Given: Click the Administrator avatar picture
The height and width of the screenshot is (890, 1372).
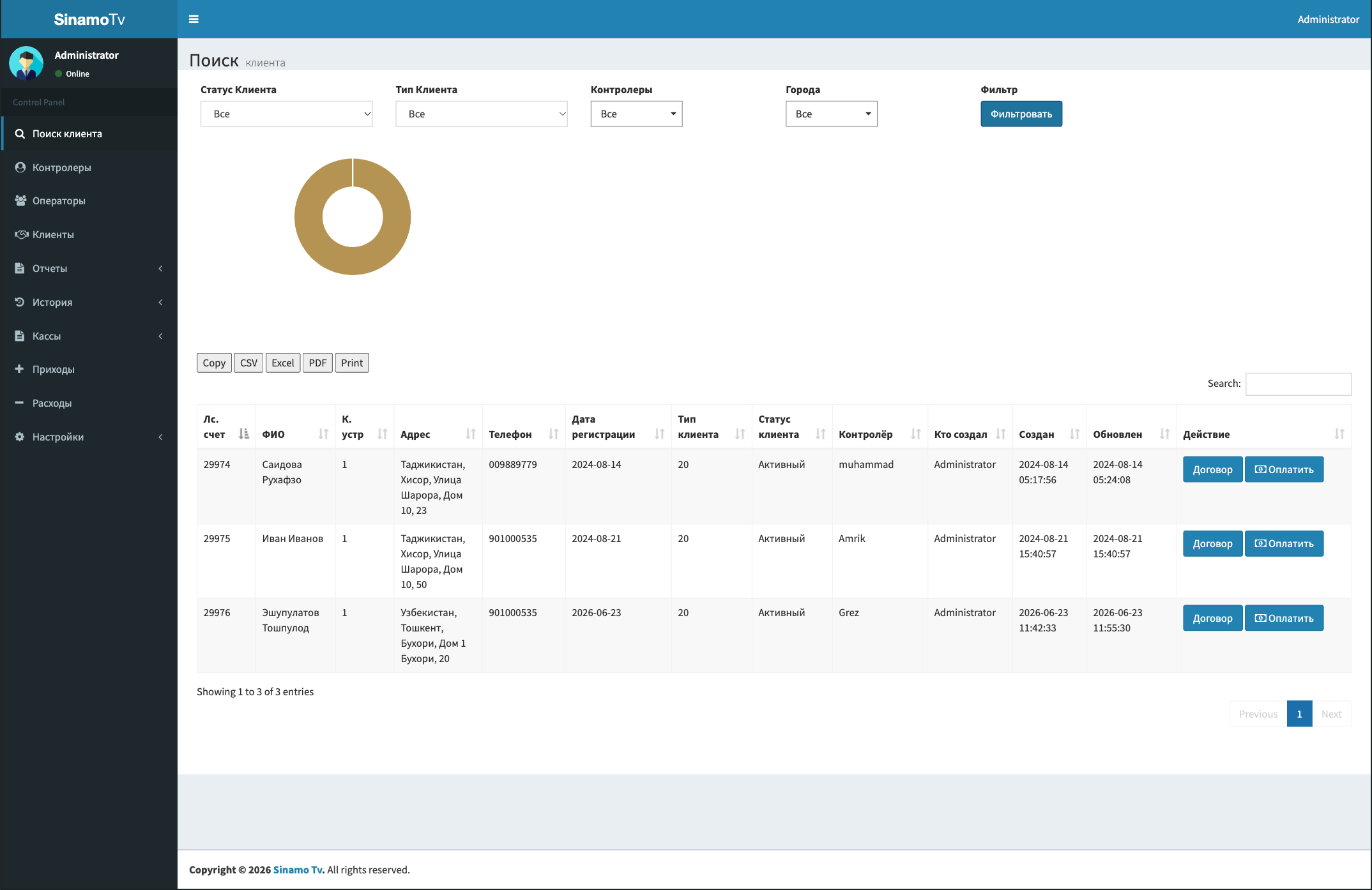Looking at the screenshot, I should click(26, 63).
